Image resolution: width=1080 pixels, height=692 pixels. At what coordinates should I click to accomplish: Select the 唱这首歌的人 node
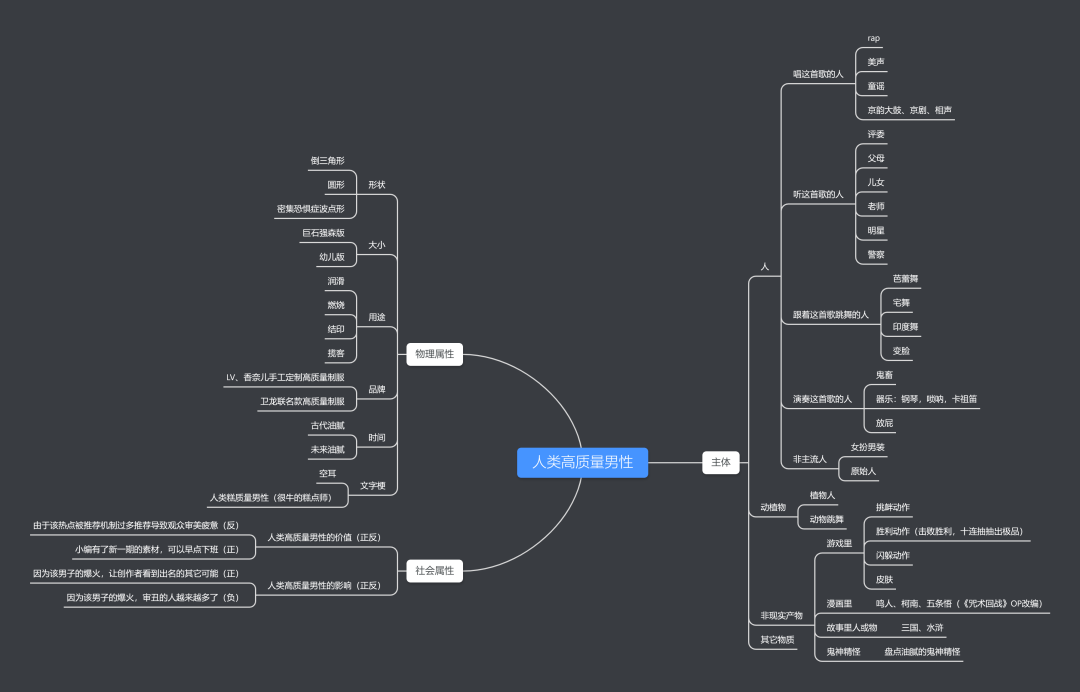click(x=818, y=74)
